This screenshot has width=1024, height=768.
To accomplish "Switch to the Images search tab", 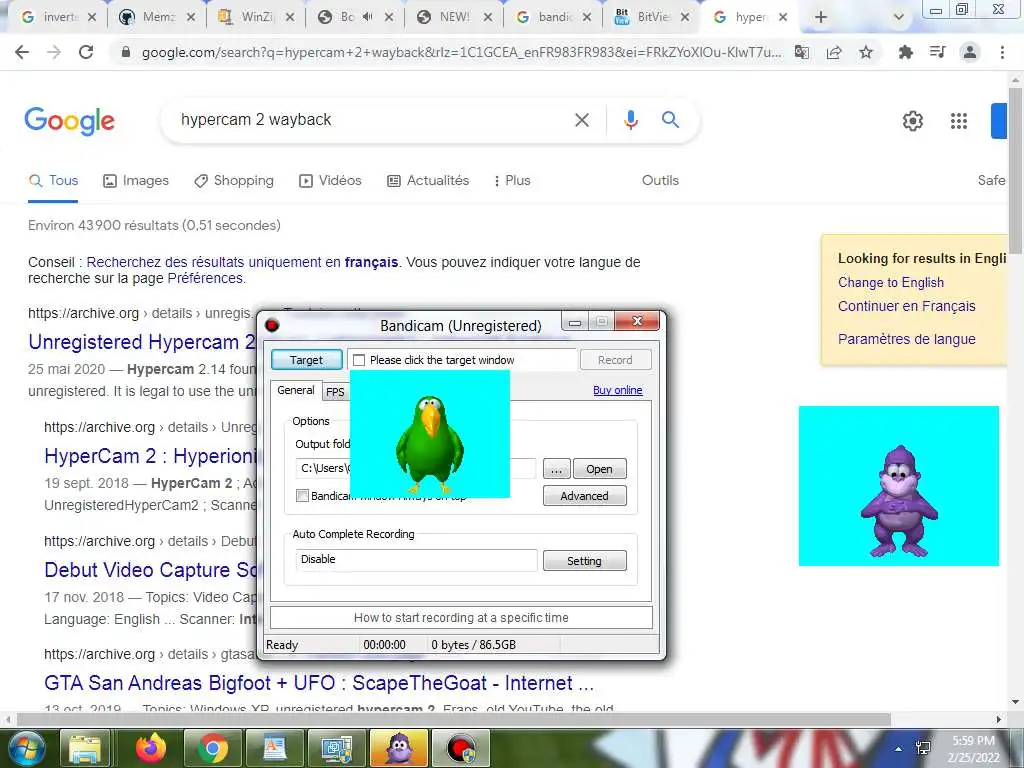I will (136, 181).
